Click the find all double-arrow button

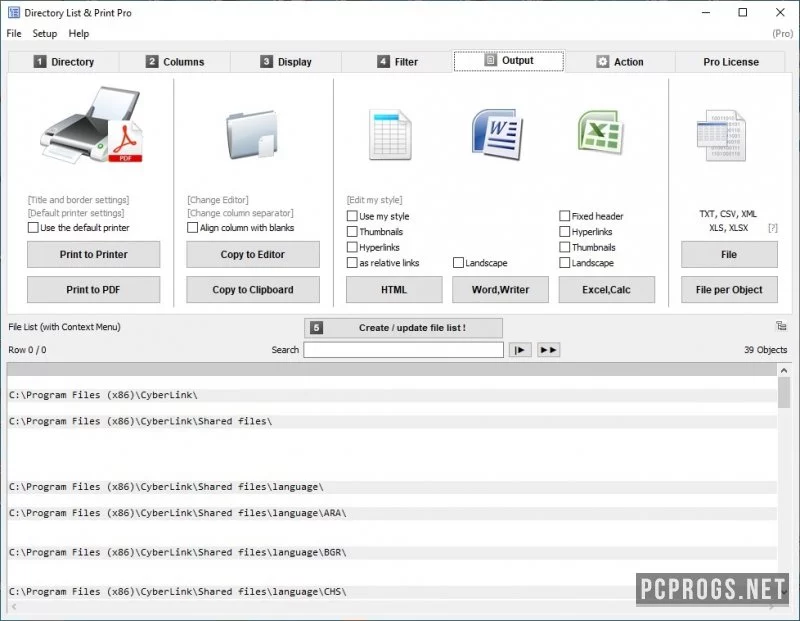(548, 350)
